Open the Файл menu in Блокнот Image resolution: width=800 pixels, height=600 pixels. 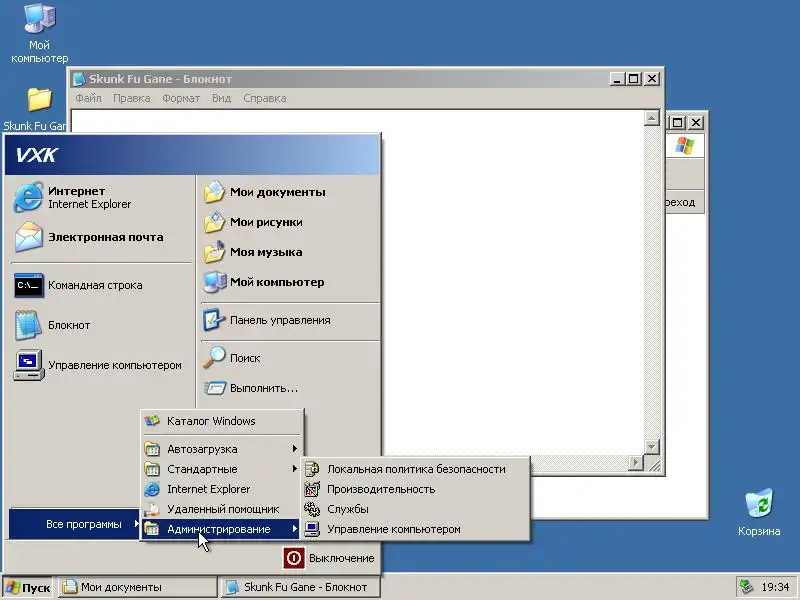click(88, 98)
